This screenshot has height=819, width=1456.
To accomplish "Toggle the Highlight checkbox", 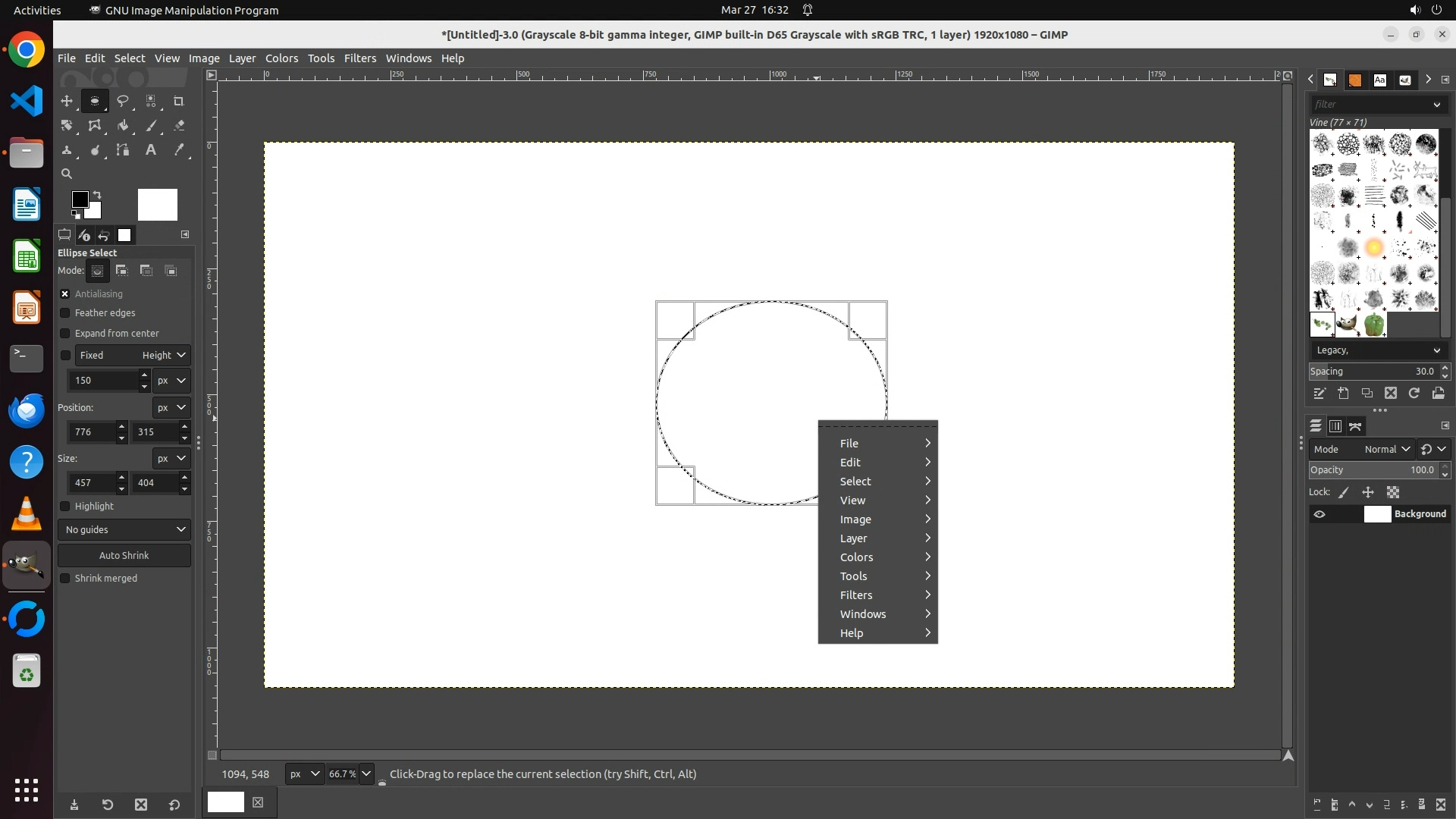I will click(x=65, y=507).
